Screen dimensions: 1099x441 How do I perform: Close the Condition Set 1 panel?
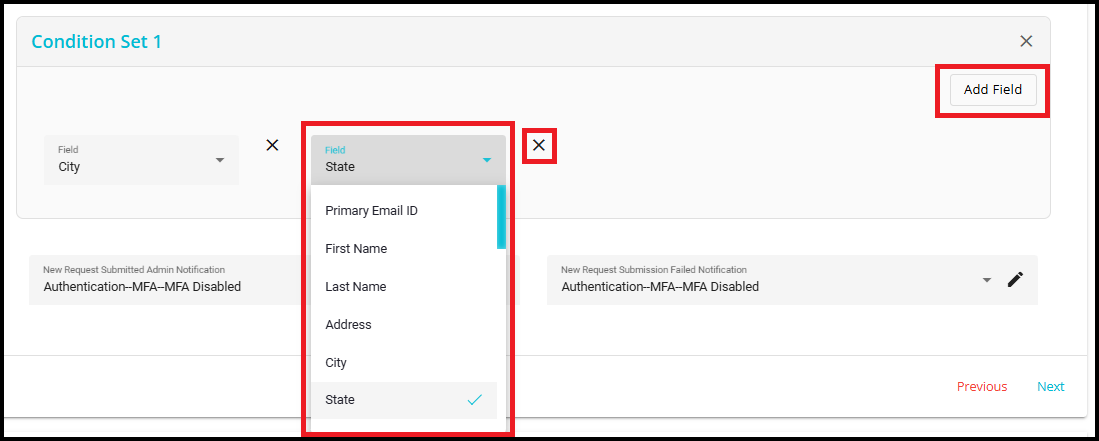point(1026,41)
